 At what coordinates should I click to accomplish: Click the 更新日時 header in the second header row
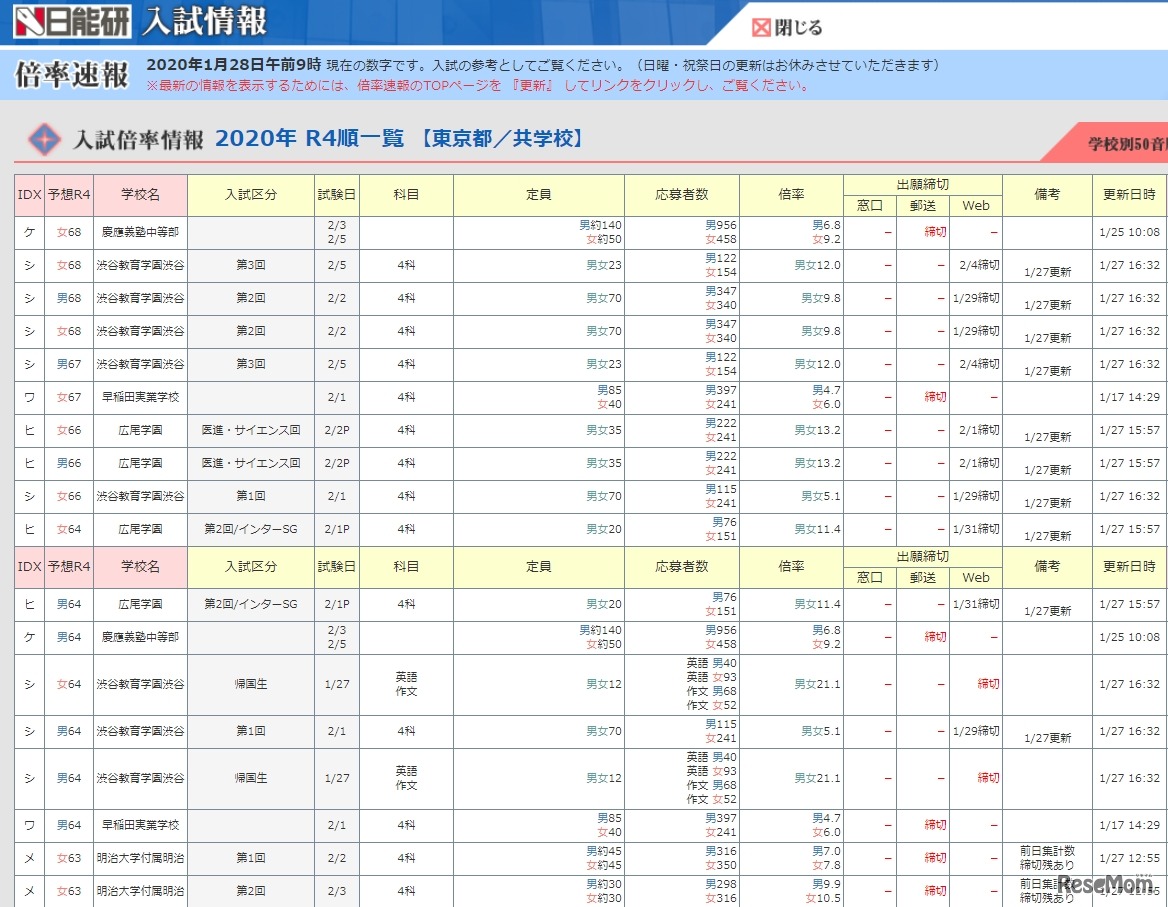(x=1128, y=567)
